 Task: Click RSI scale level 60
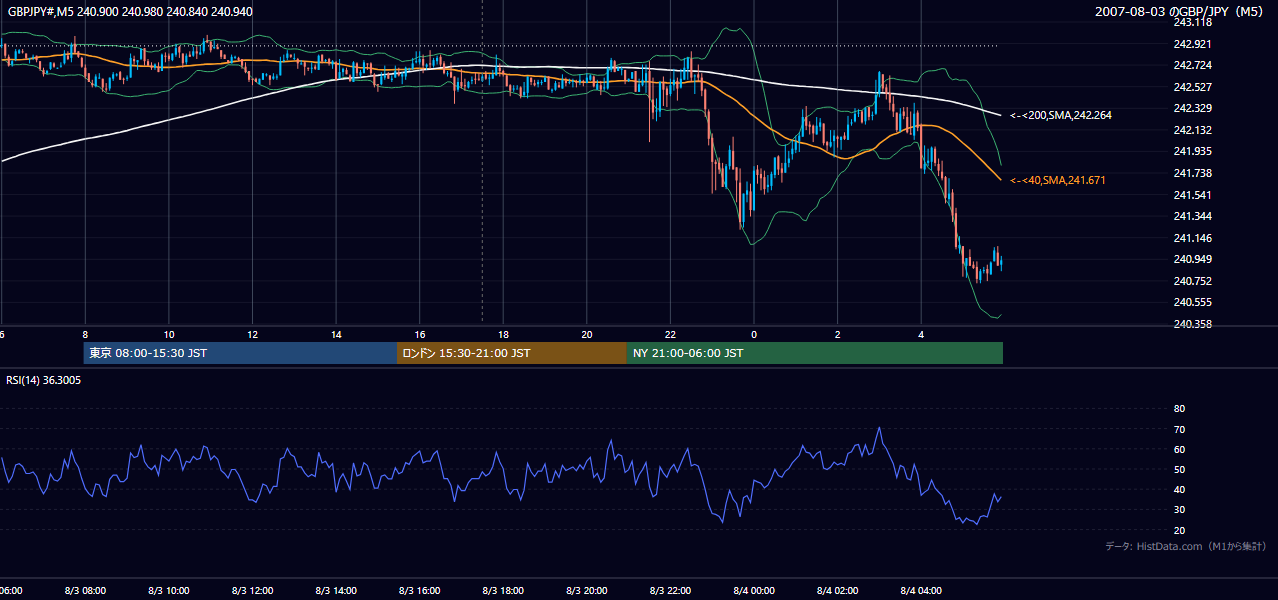point(1179,449)
